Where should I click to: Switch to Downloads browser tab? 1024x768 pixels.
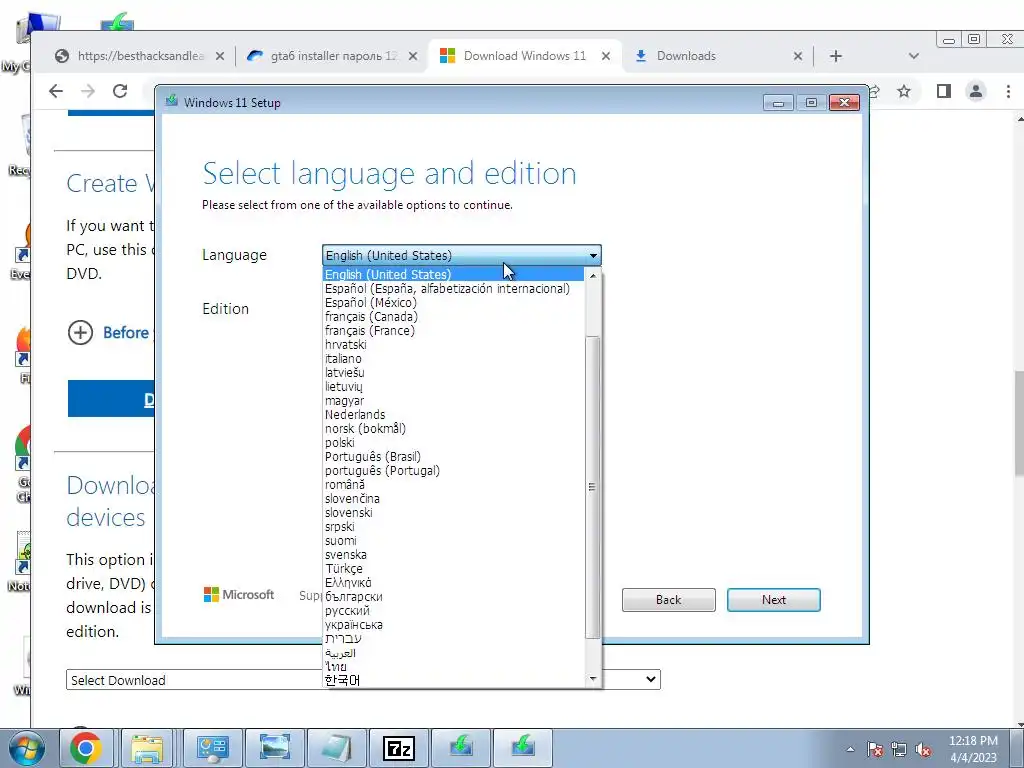click(x=717, y=56)
